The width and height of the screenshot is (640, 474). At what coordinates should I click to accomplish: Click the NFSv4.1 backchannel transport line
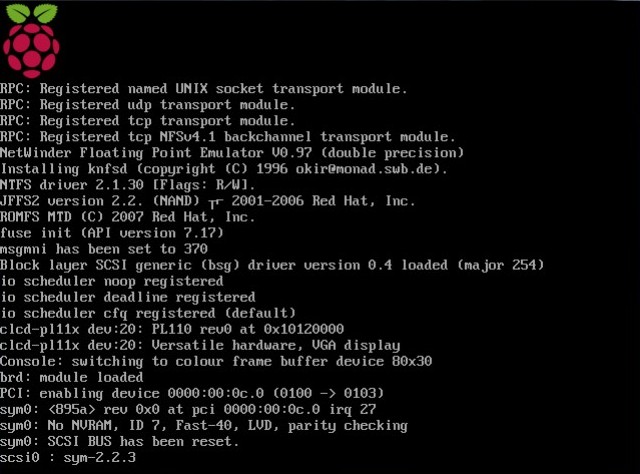pos(227,137)
